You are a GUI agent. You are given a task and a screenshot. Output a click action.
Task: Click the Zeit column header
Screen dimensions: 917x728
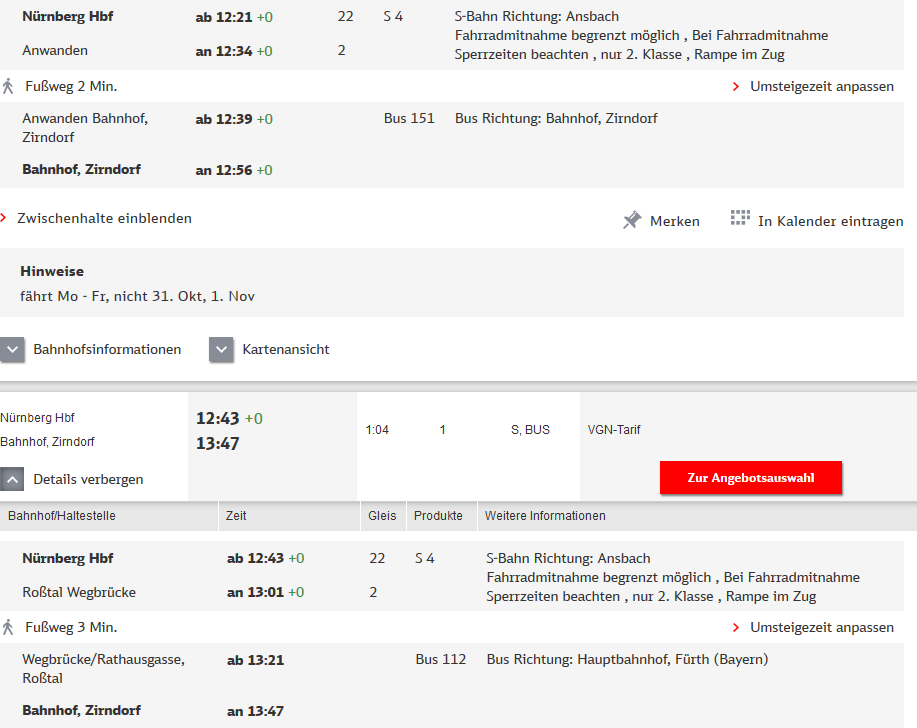(x=236, y=516)
